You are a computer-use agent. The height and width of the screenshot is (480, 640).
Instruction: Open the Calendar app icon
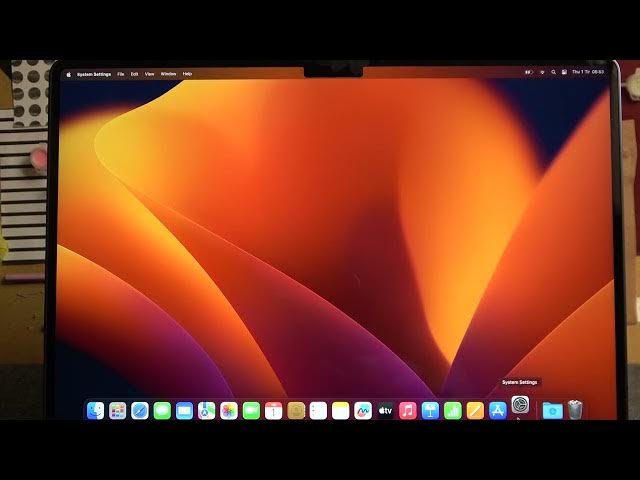(x=273, y=410)
